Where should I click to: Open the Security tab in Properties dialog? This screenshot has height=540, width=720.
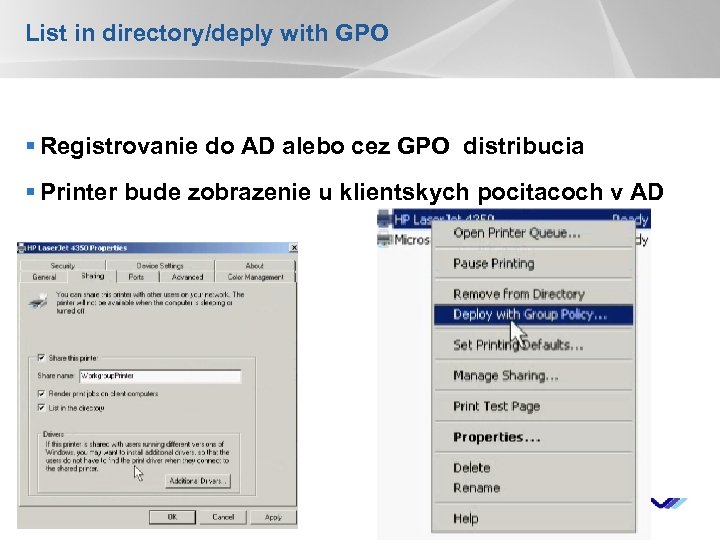tap(63, 265)
